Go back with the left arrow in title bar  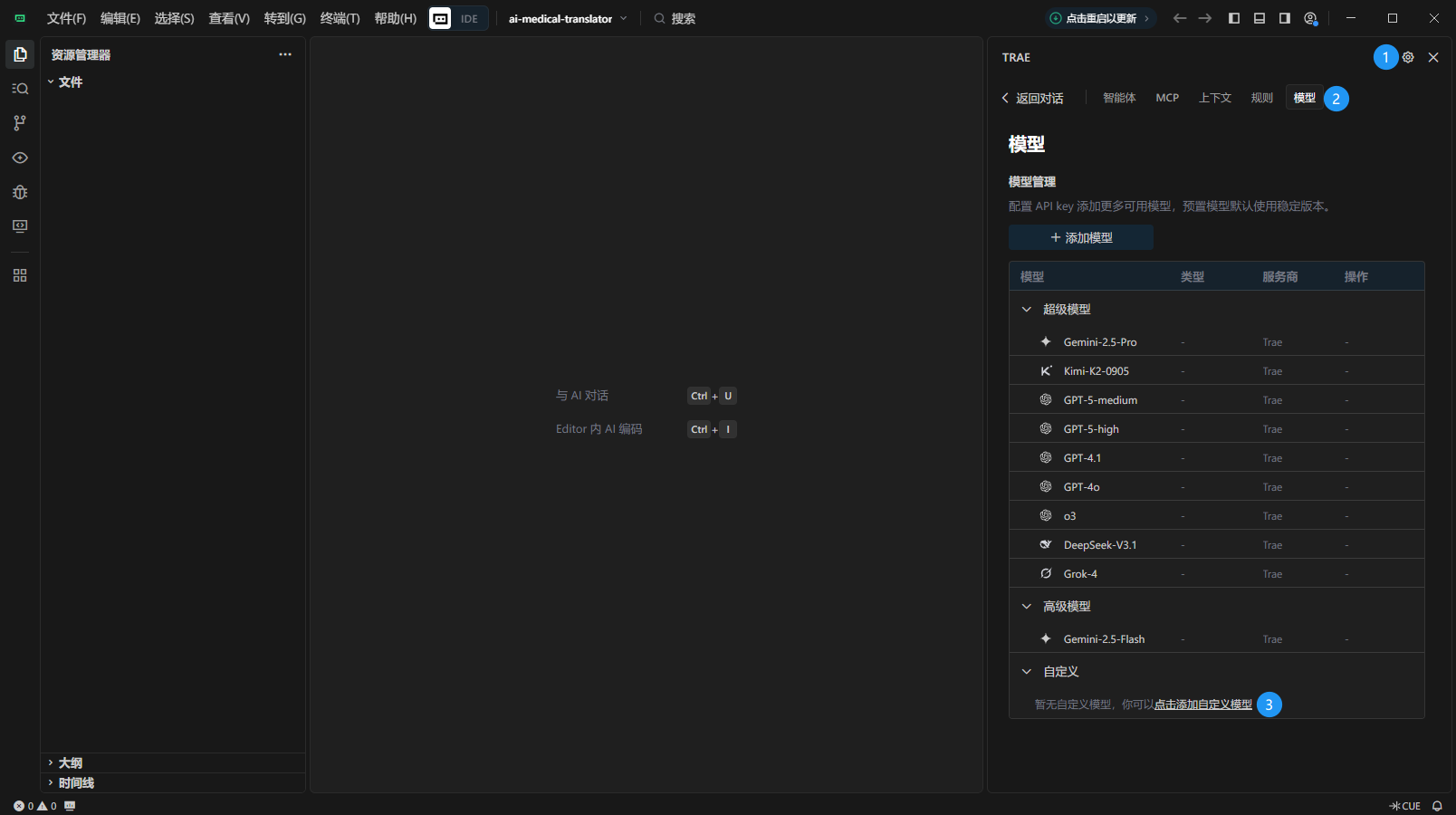point(1179,18)
